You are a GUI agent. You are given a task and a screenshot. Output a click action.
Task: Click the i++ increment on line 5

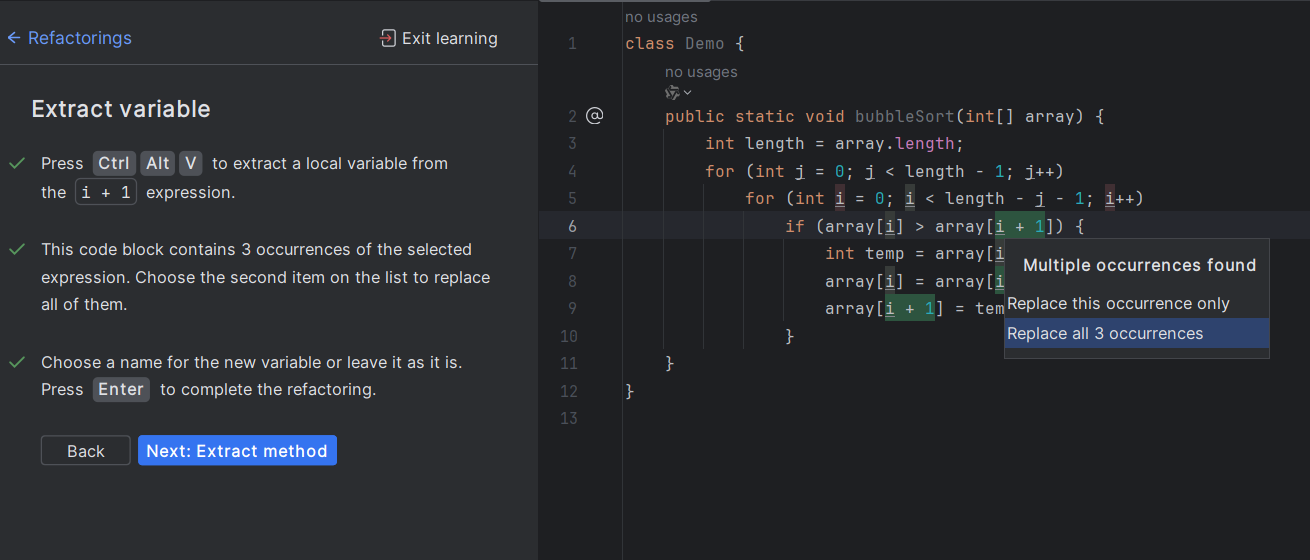[x=1120, y=198]
